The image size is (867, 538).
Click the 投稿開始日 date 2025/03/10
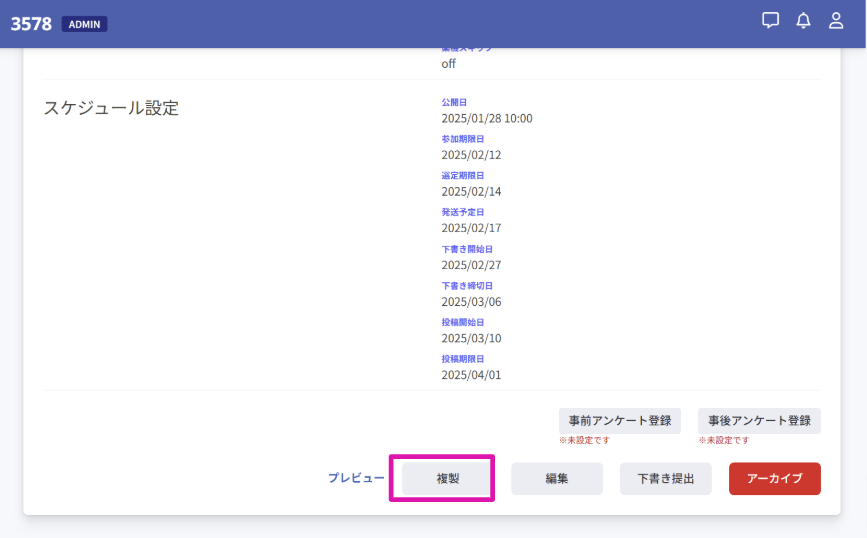pyautogui.click(x=471, y=338)
